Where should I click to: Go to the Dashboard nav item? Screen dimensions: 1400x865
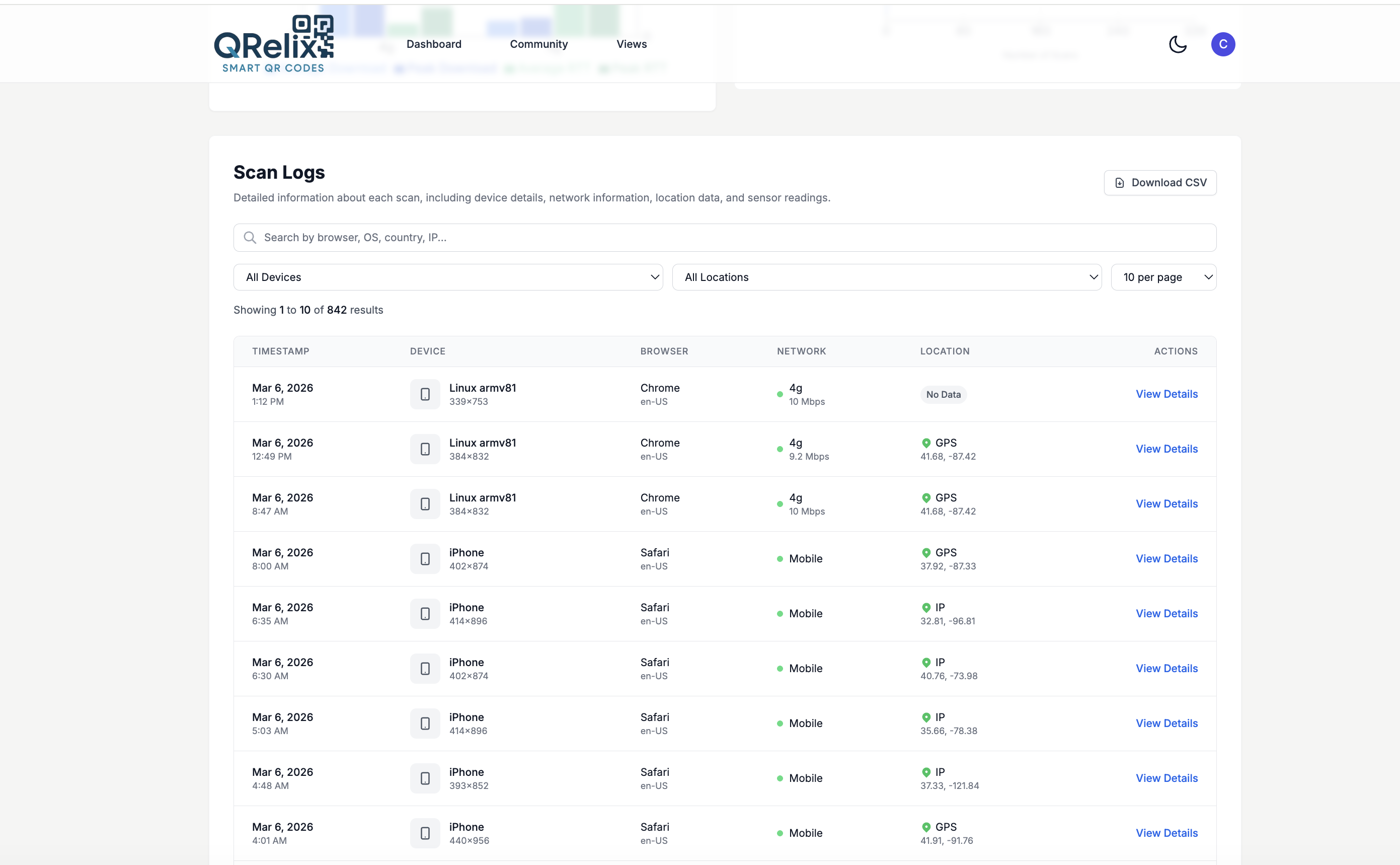pyautogui.click(x=434, y=44)
